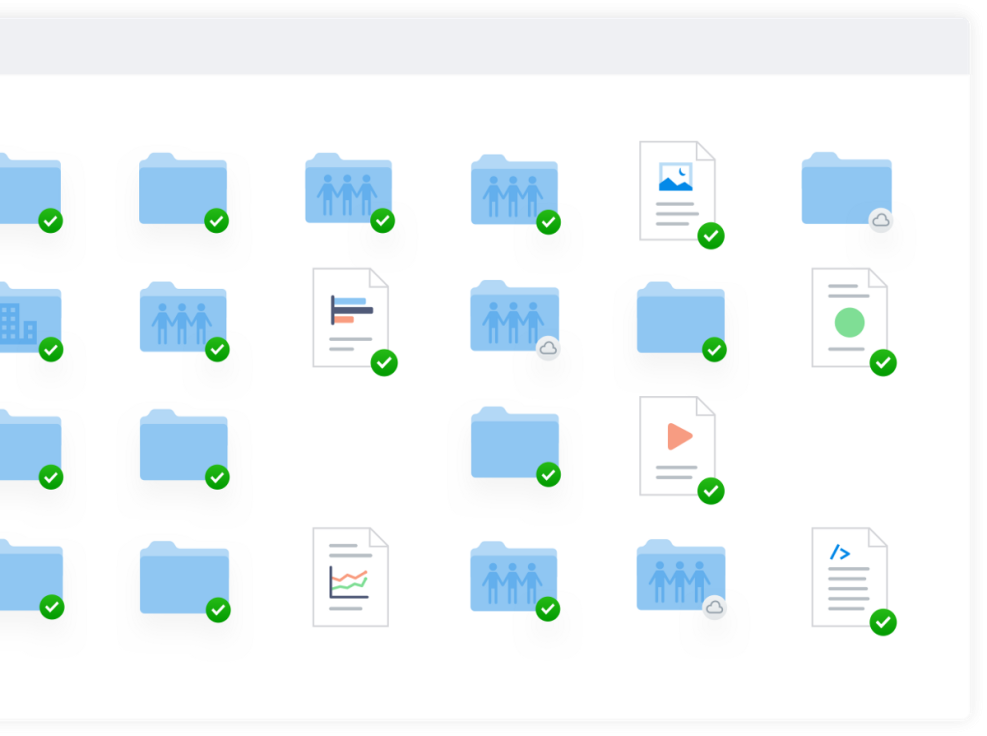Click checkmark badge on green circle document
987x736 pixels.
click(883, 363)
